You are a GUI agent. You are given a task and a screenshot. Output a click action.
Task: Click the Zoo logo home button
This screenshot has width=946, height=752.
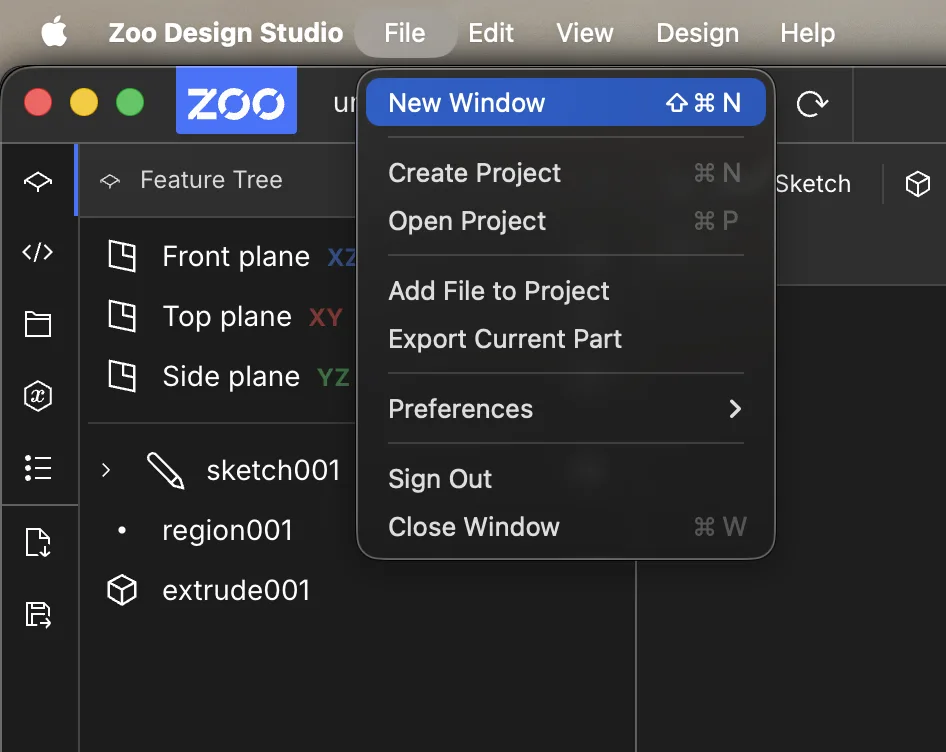pos(236,100)
